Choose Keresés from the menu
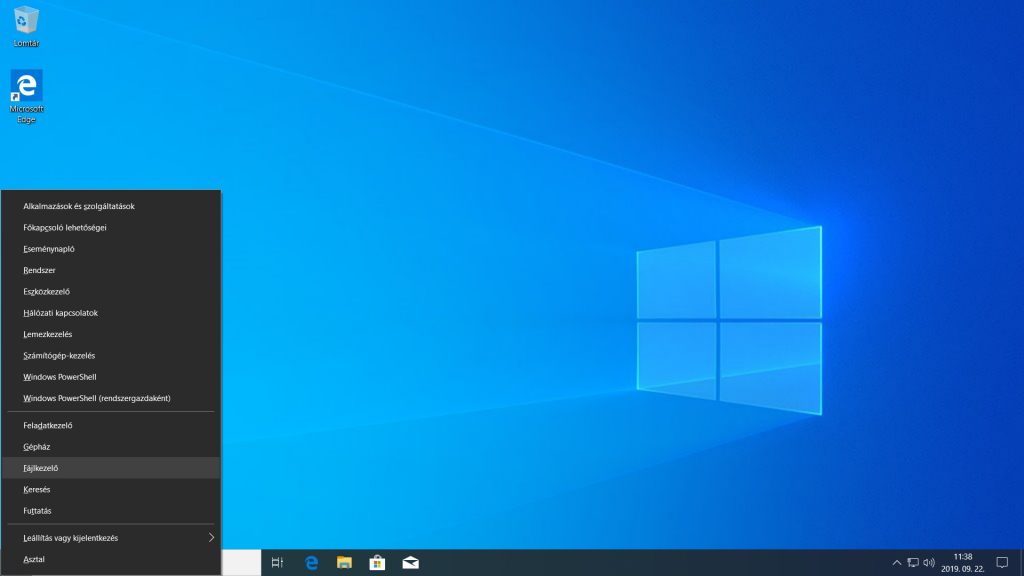This screenshot has height=576, width=1024. (111, 489)
